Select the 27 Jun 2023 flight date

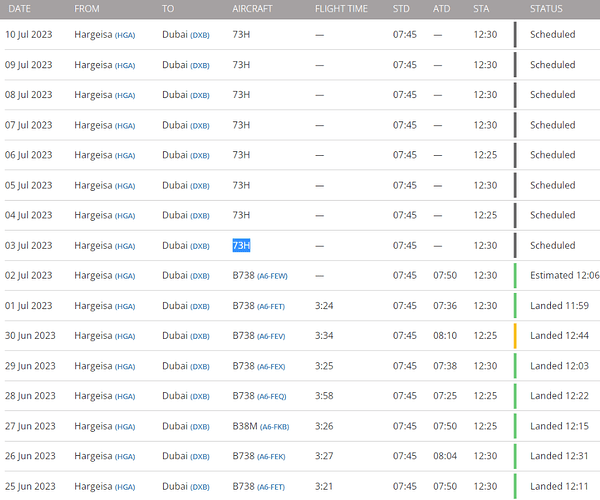30,425
